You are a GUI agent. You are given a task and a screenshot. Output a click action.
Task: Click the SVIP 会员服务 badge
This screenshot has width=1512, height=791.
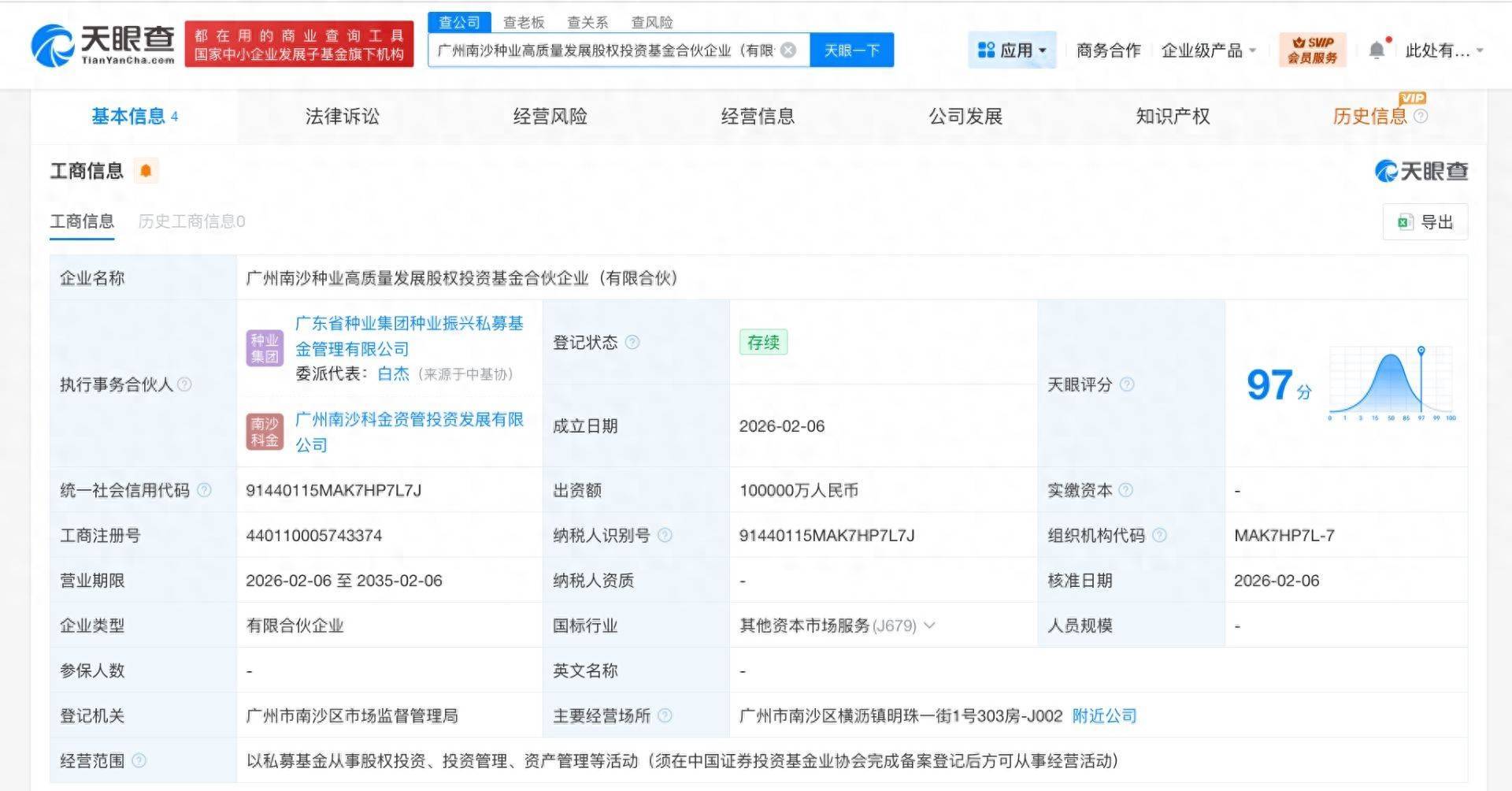[1312, 50]
